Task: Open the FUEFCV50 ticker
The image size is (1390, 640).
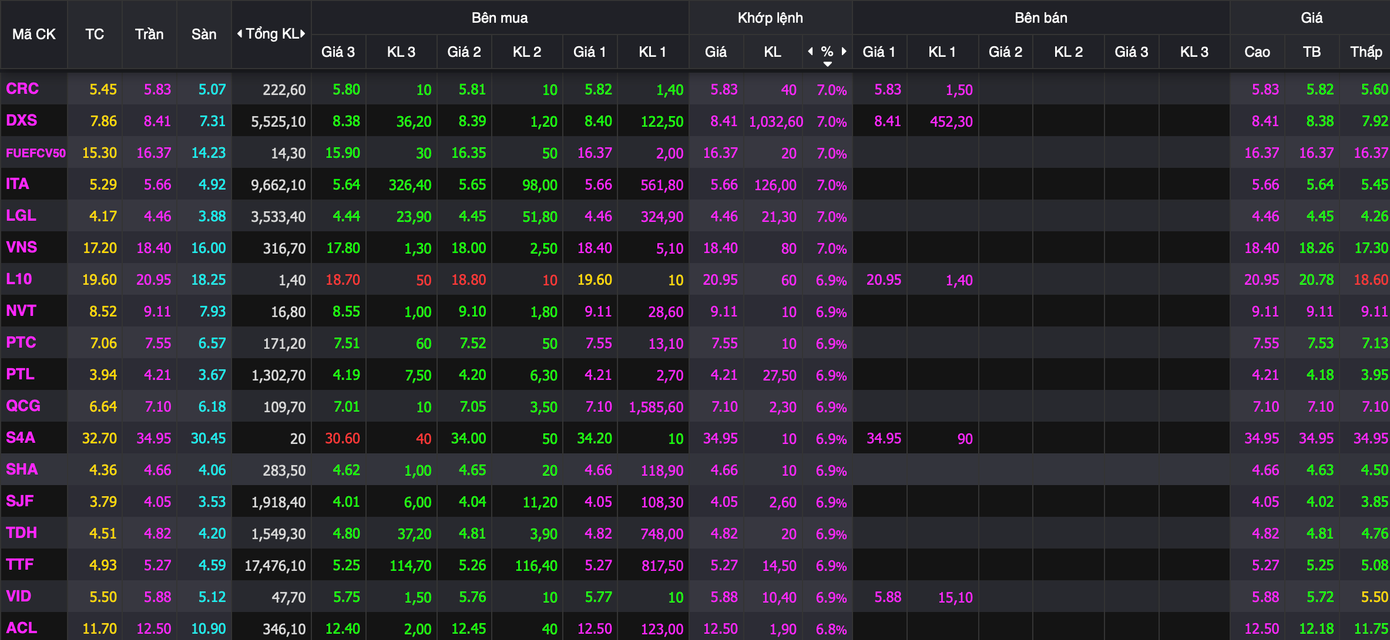Action: (x=35, y=153)
